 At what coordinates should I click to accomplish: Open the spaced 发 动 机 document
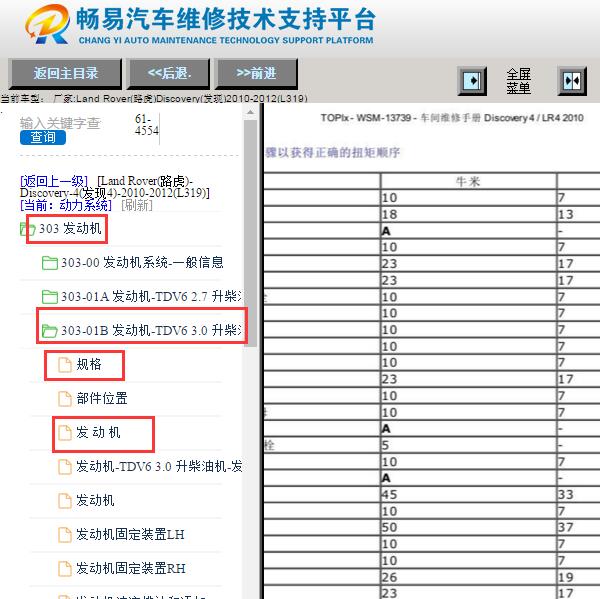point(98,432)
